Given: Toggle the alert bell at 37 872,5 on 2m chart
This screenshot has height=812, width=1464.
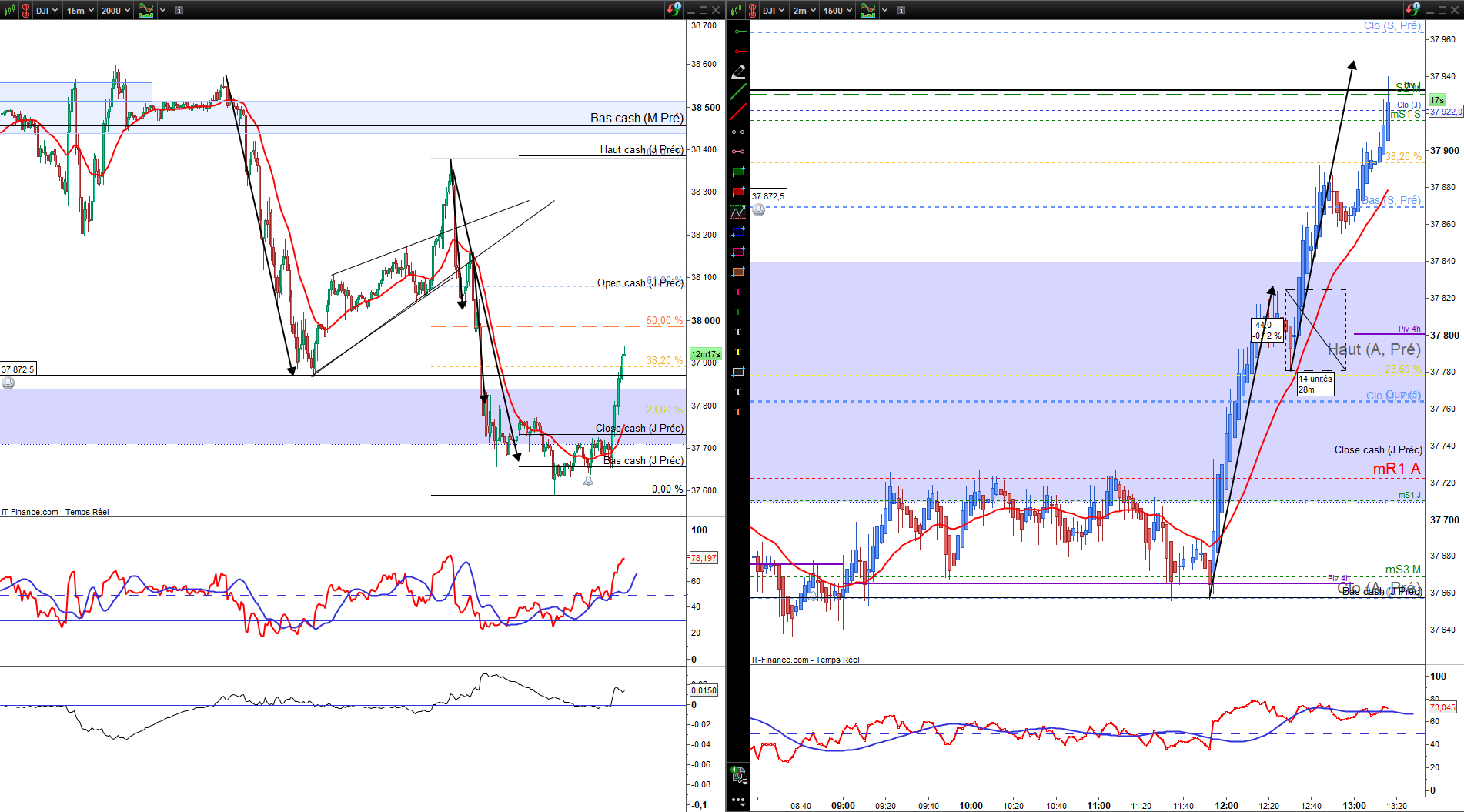Looking at the screenshot, I should [759, 209].
